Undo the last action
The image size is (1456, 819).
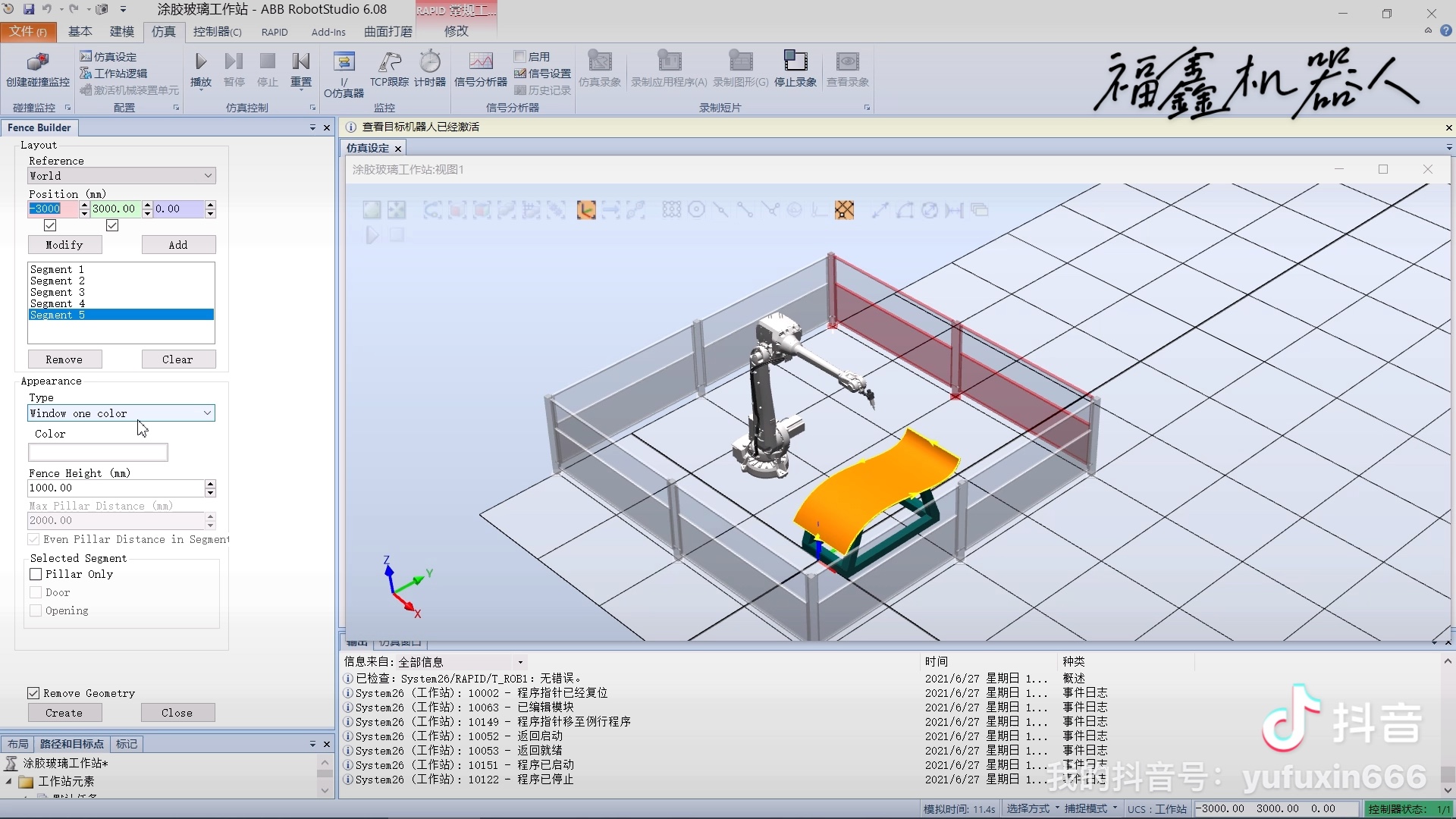[x=47, y=9]
